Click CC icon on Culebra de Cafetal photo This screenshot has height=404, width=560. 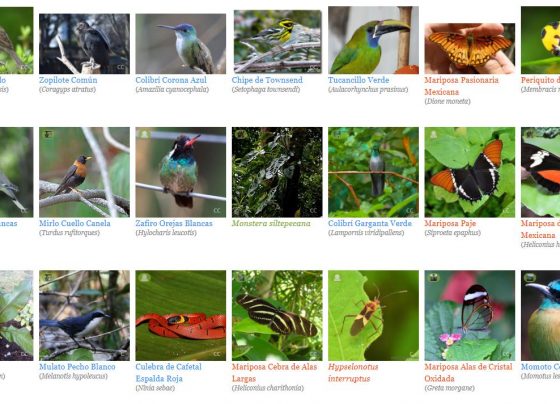point(217,354)
